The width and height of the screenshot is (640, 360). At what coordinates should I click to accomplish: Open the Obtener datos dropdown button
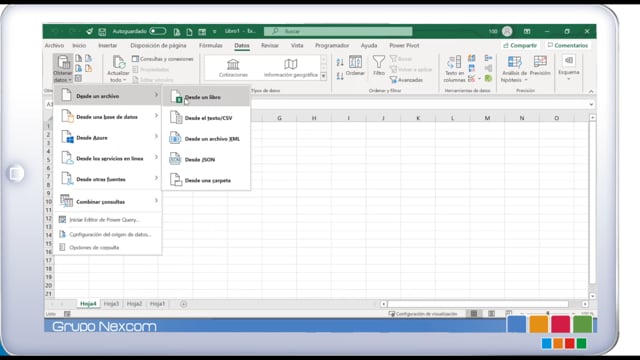coord(62,69)
